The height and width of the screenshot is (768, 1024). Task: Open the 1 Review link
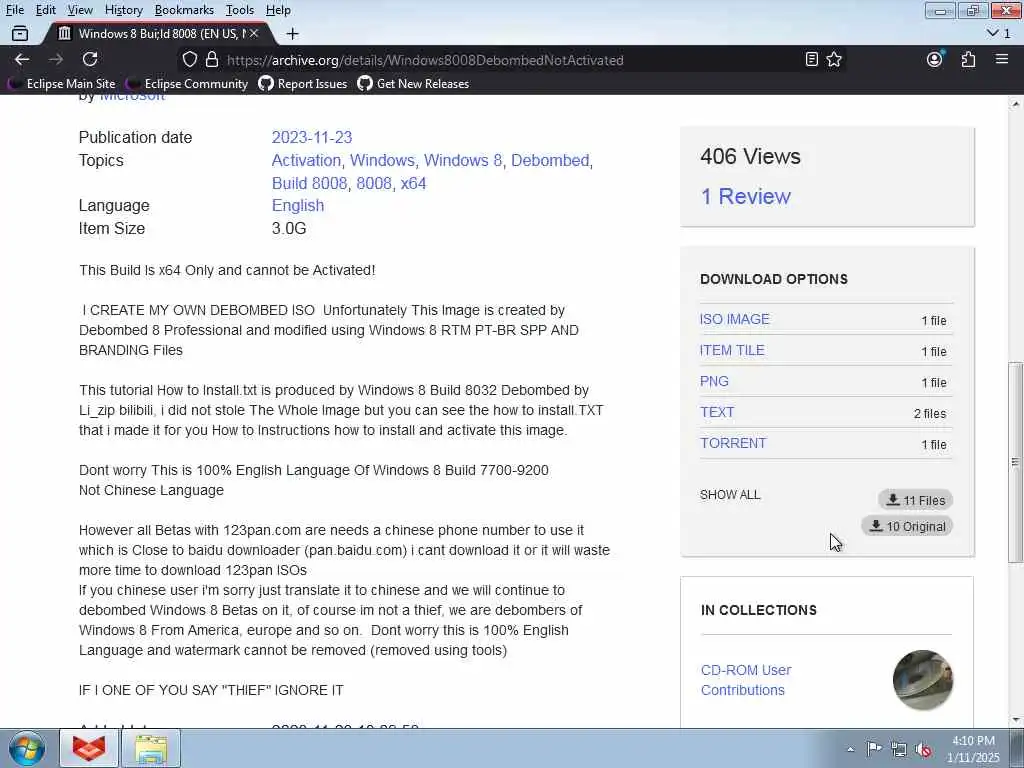[745, 196]
